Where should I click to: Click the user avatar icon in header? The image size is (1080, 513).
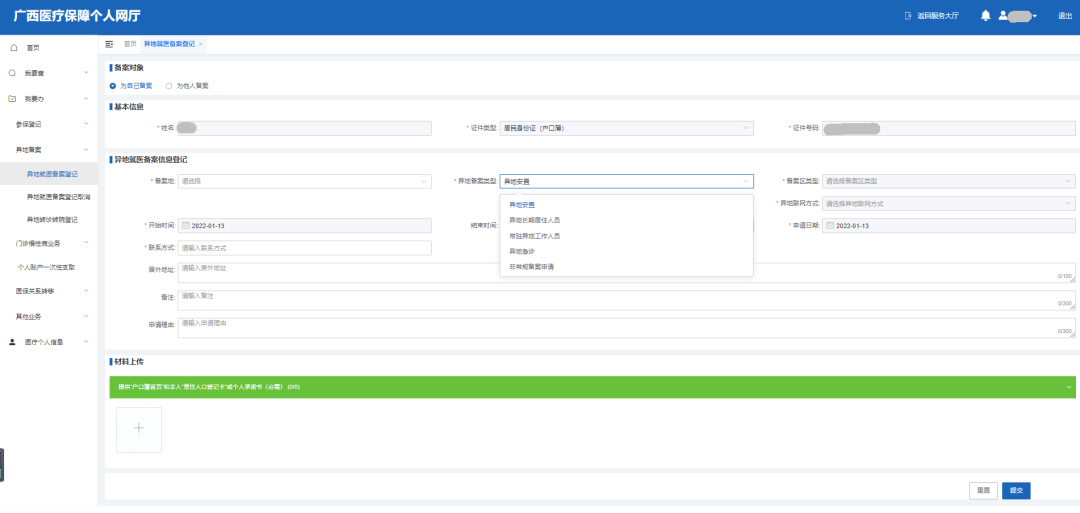click(x=1003, y=16)
